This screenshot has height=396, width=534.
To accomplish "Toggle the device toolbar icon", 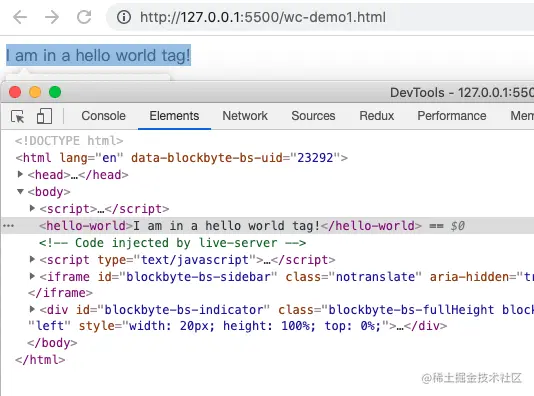I will click(x=44, y=116).
